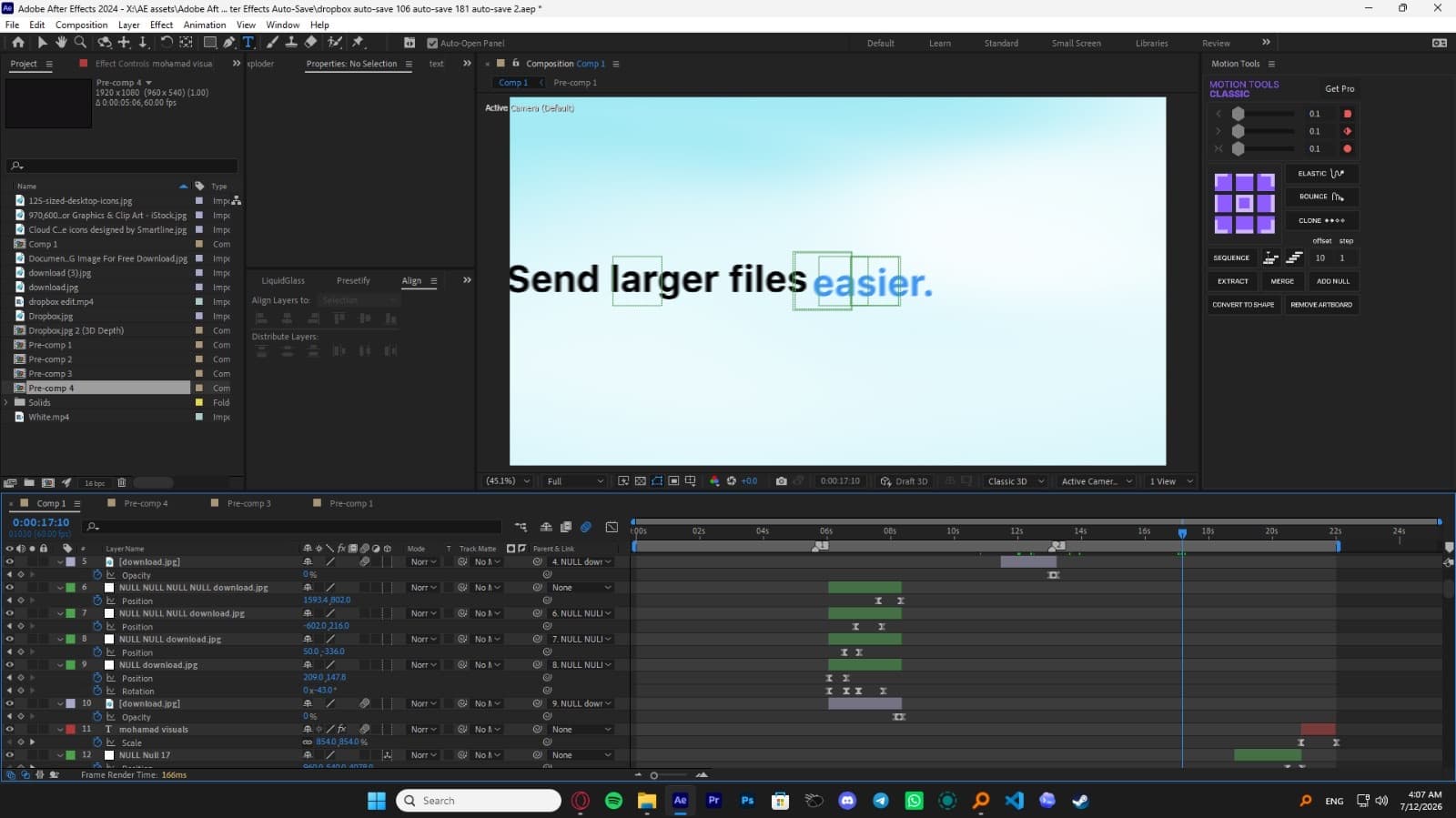Toggle Rotation stopwatch on layer 9
The image size is (1456, 818).
pos(97,691)
